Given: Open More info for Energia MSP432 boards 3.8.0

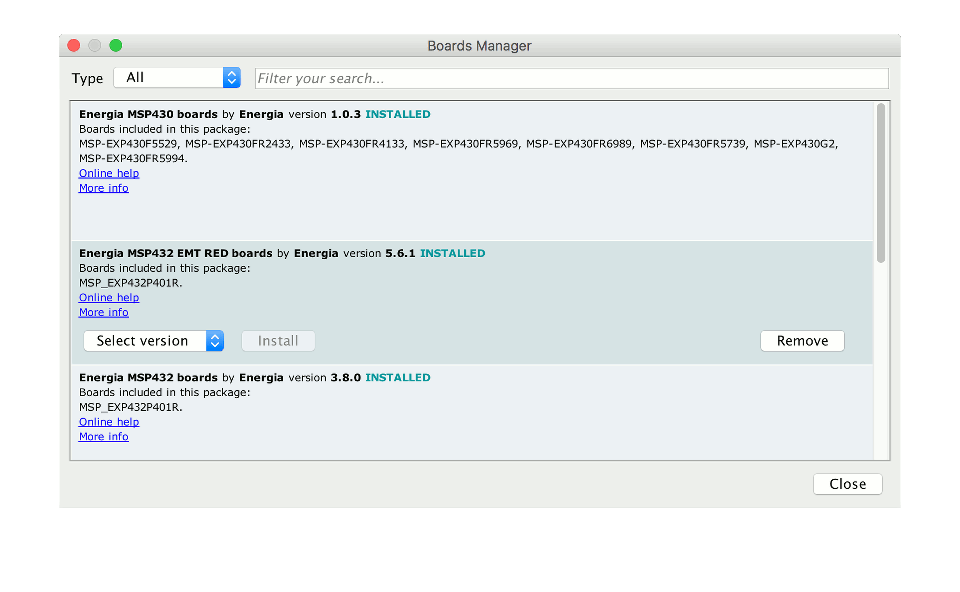Looking at the screenshot, I should pos(103,437).
